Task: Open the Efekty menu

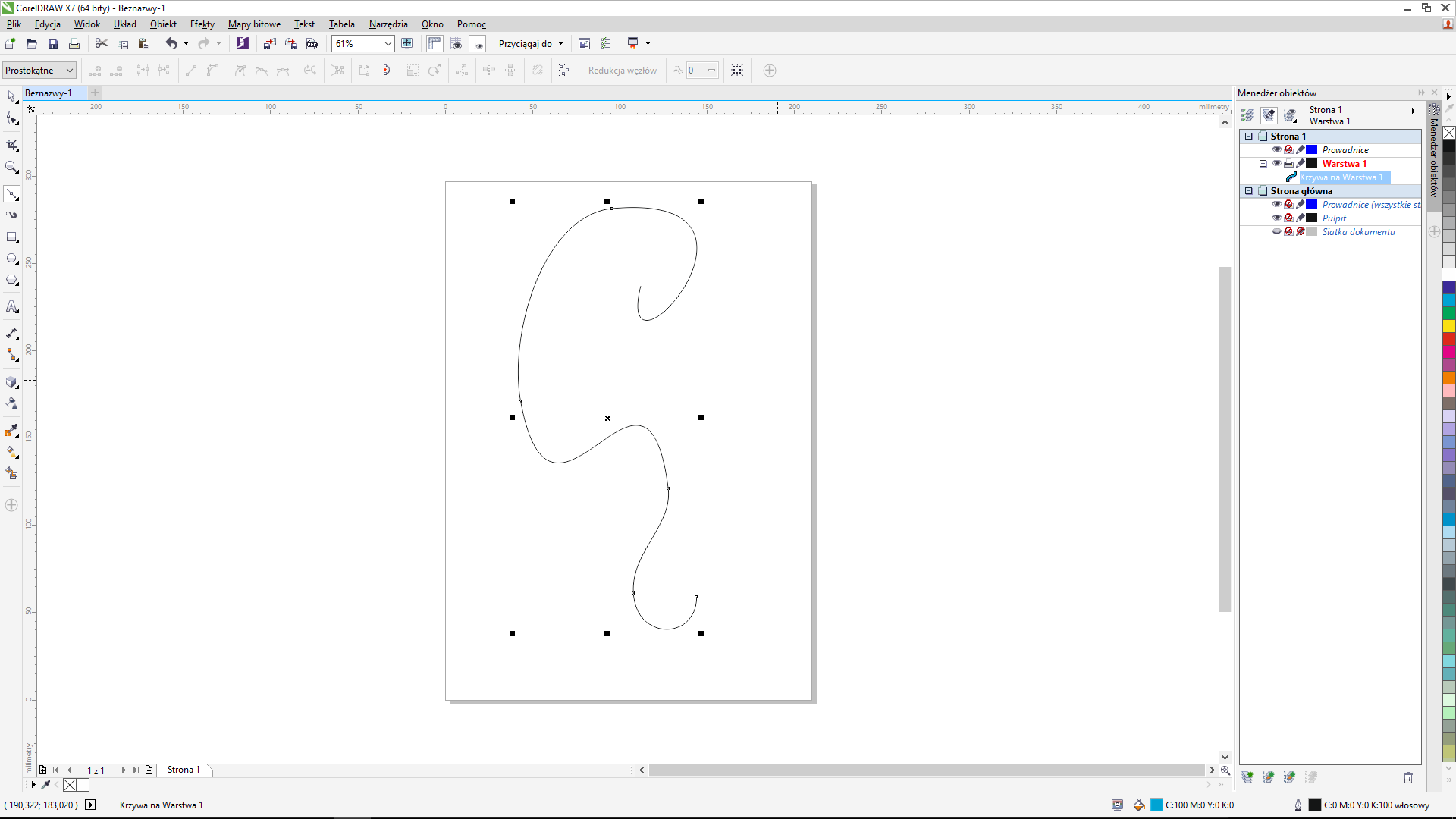Action: pos(202,24)
